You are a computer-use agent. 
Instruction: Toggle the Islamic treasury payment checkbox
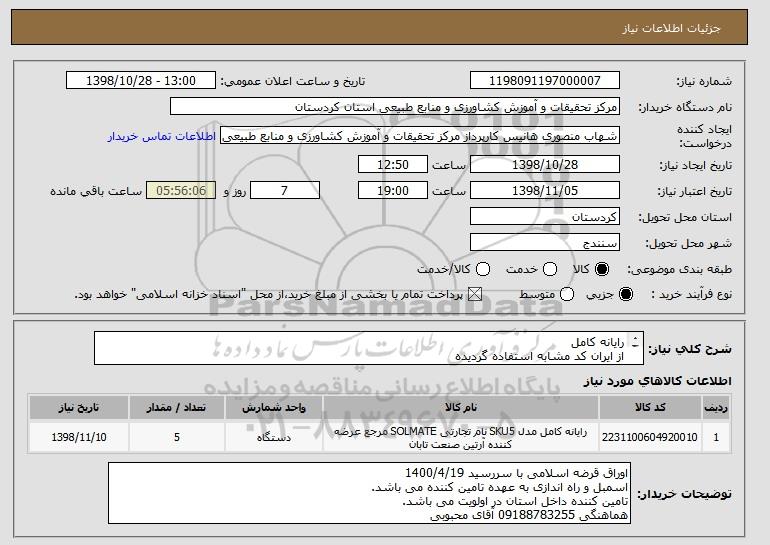[x=474, y=295]
